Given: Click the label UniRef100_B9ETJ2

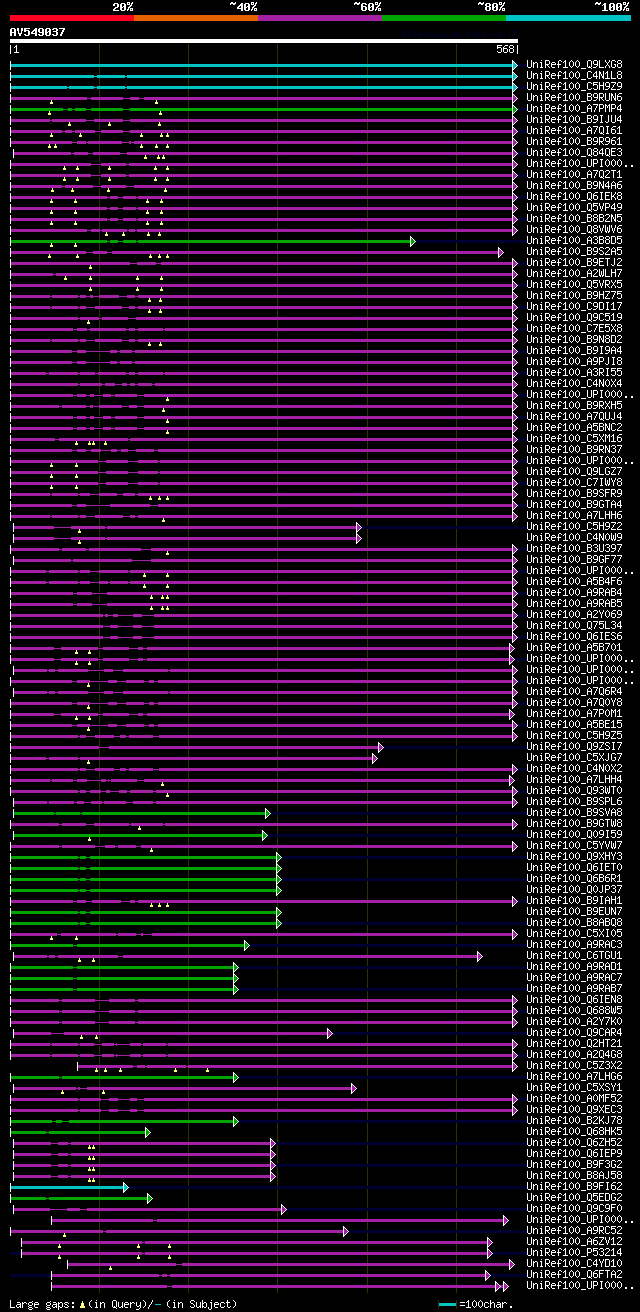Looking at the screenshot, I should point(574,262).
